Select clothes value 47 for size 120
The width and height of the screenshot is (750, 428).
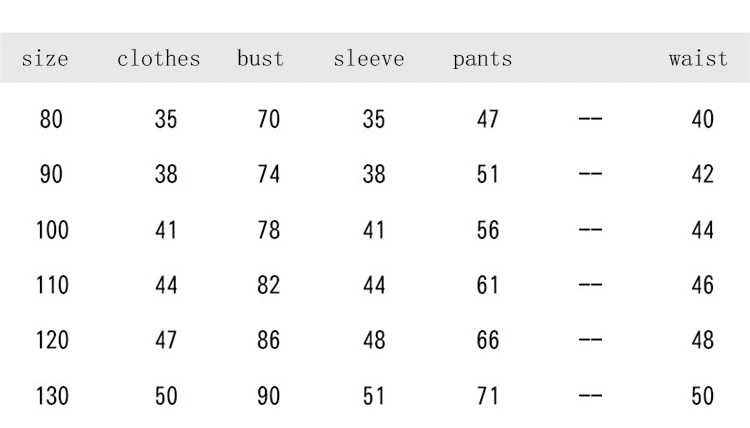(166, 341)
